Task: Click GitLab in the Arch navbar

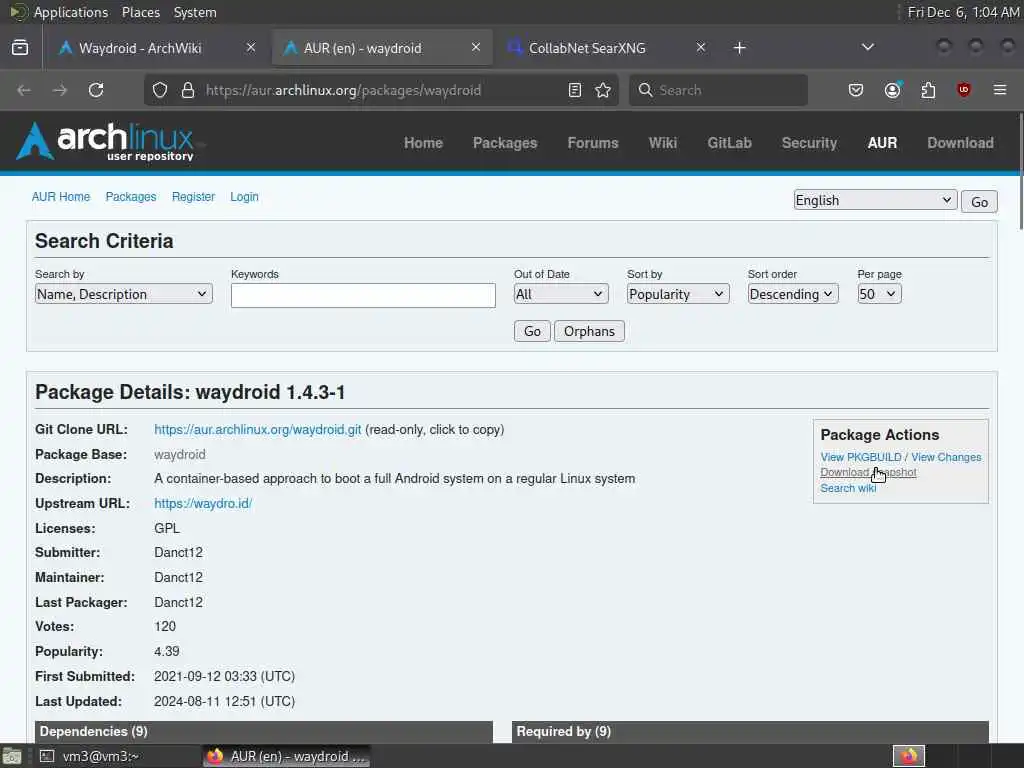Action: pos(729,142)
